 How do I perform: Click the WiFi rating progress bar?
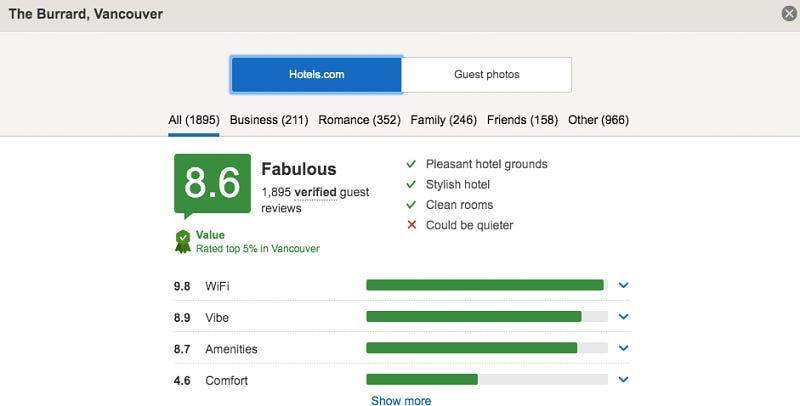(x=486, y=285)
